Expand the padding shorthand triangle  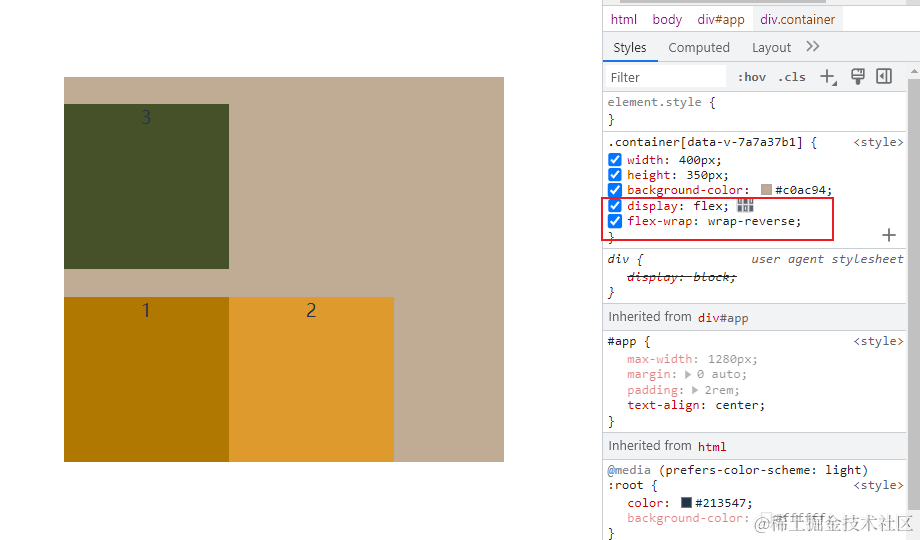point(695,390)
